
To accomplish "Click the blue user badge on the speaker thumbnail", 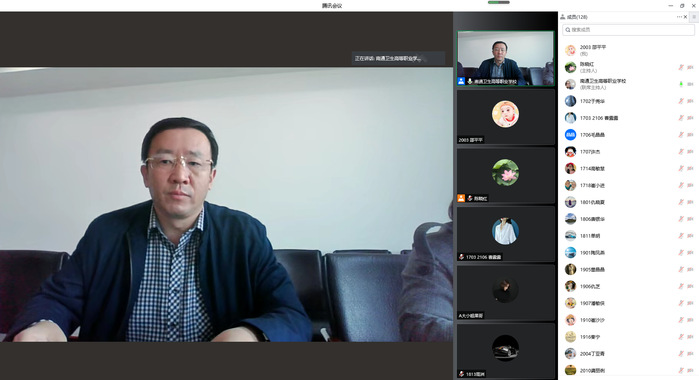I will pyautogui.click(x=461, y=81).
